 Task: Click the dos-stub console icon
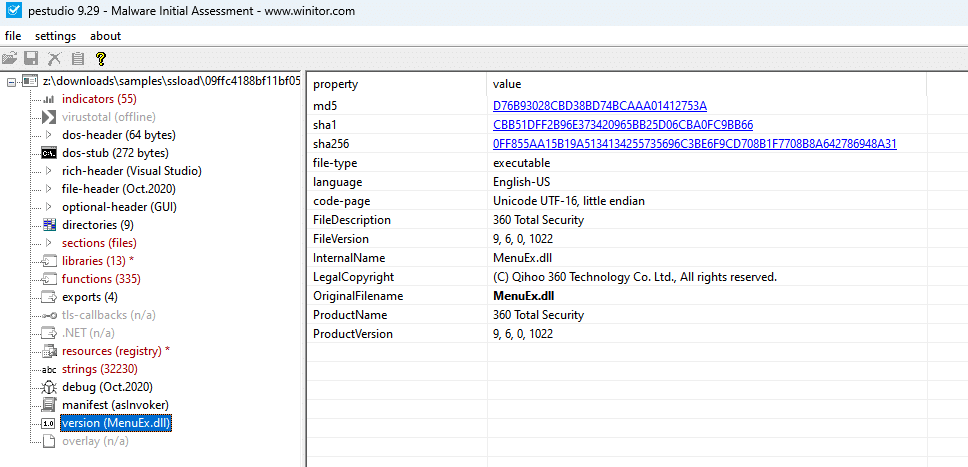coord(49,153)
